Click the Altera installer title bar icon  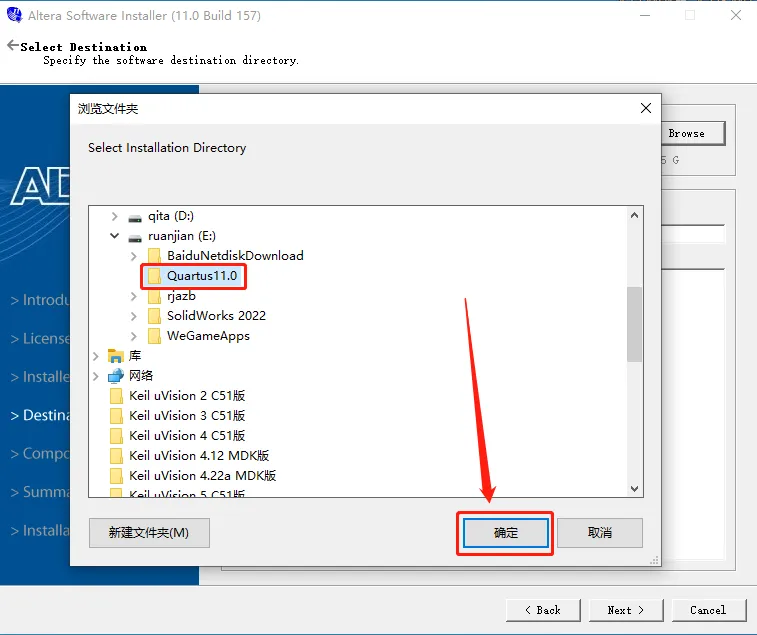(x=14, y=15)
